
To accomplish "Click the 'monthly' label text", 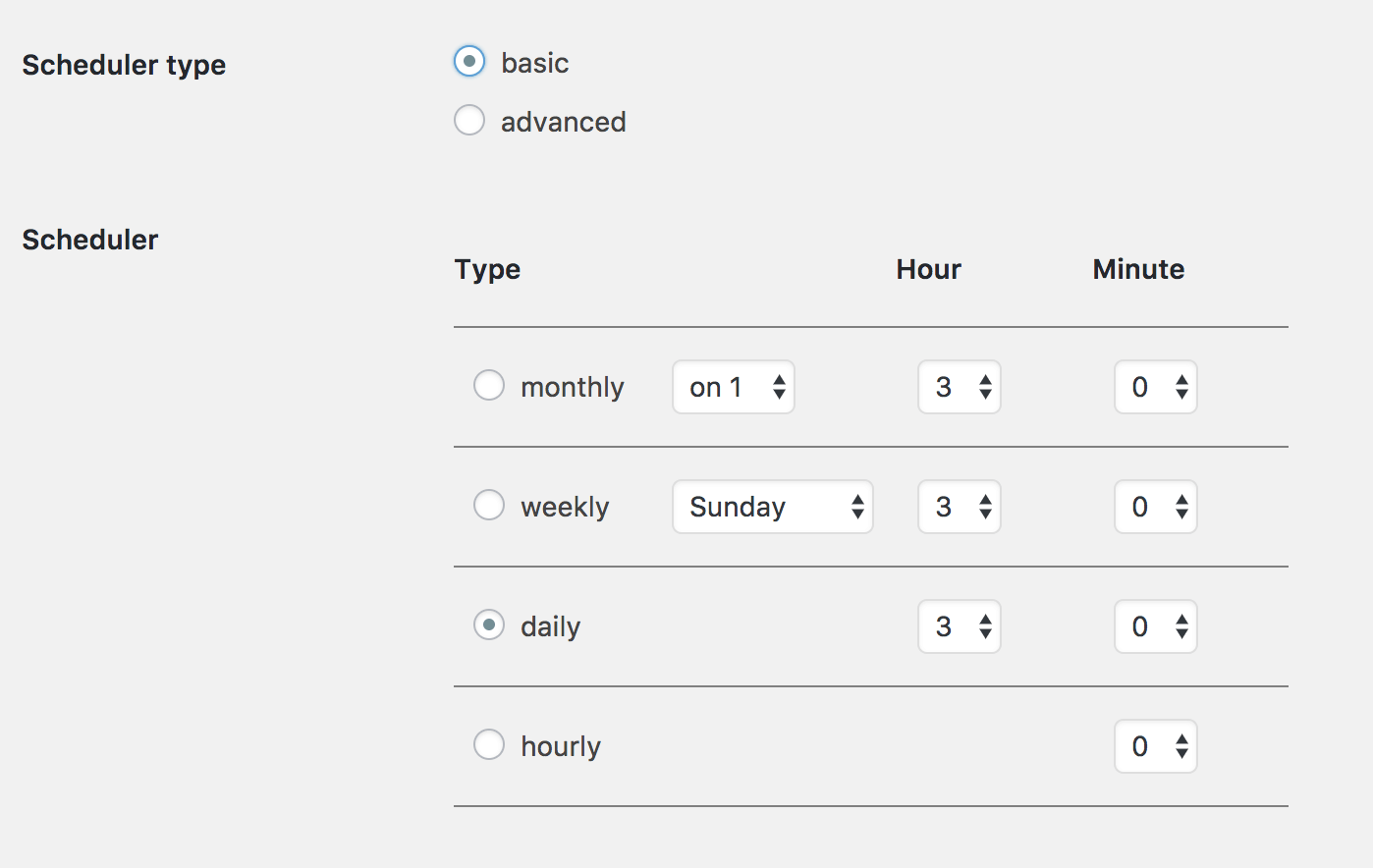I will point(572,387).
